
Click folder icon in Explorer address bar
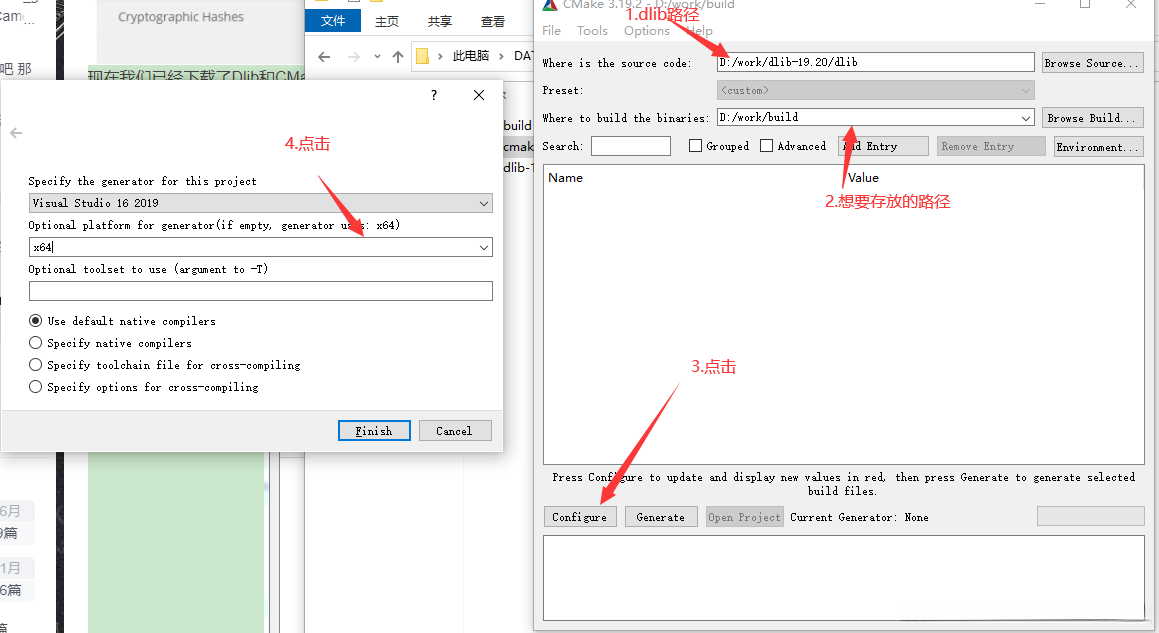click(422, 56)
